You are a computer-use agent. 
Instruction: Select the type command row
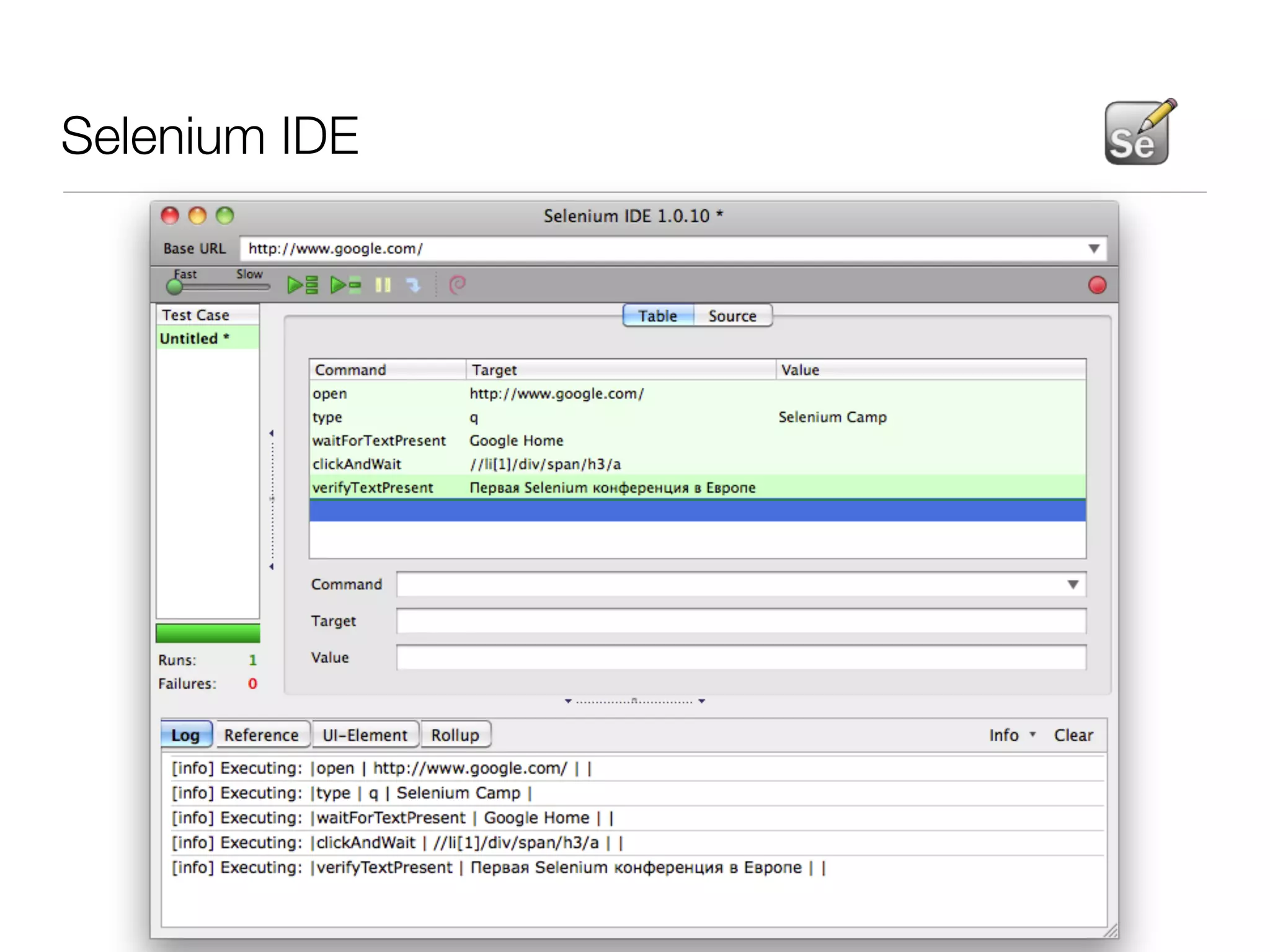[x=698, y=417]
